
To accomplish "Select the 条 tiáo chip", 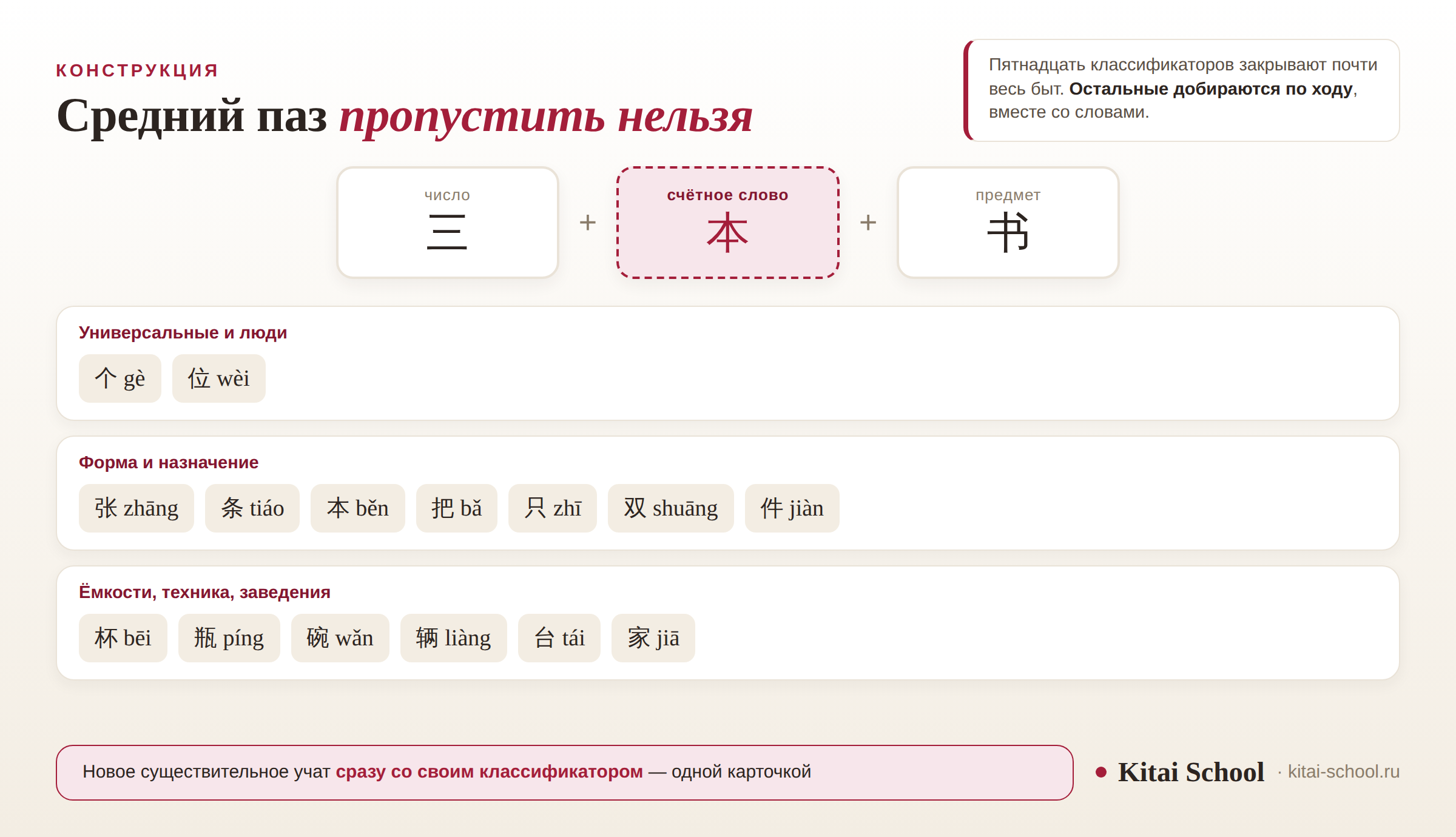I will point(252,508).
